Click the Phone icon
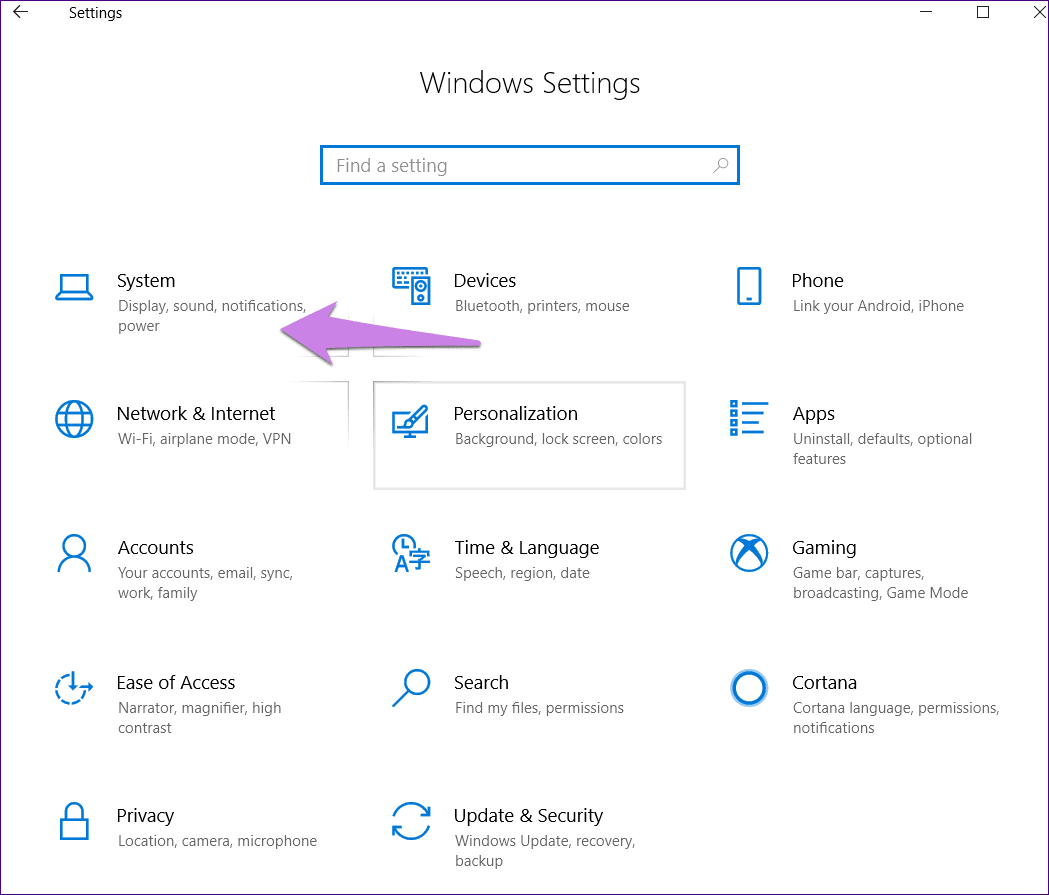 [749, 286]
